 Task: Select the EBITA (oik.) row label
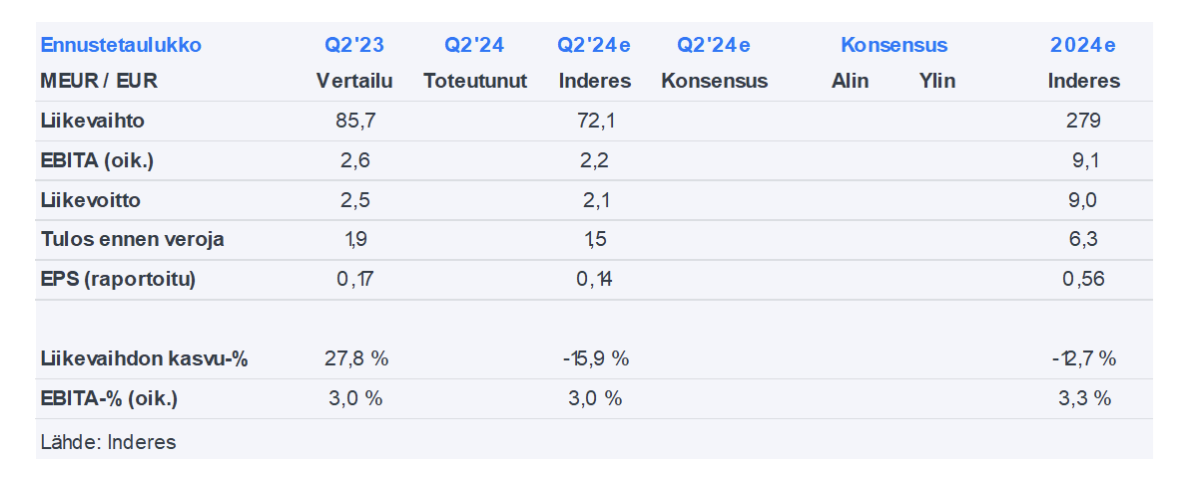(98, 160)
